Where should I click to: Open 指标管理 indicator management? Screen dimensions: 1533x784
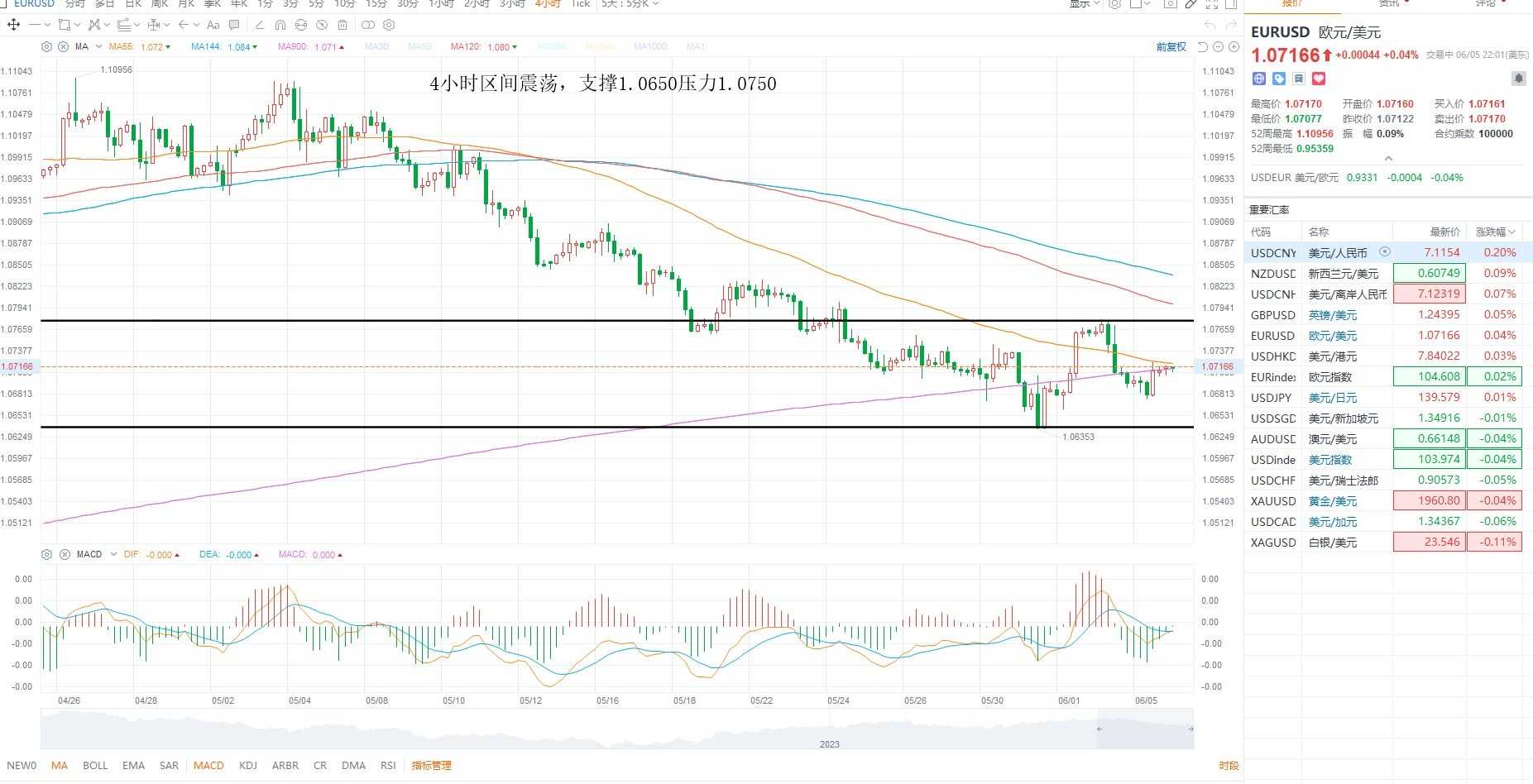[x=431, y=765]
